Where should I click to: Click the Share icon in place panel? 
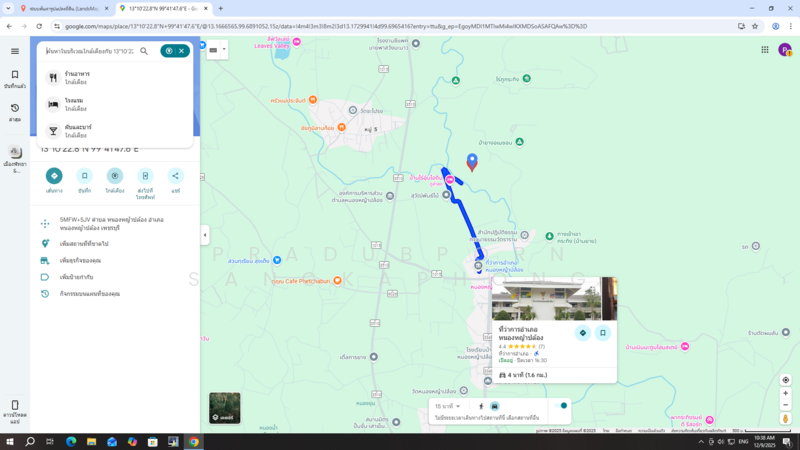click(176, 176)
